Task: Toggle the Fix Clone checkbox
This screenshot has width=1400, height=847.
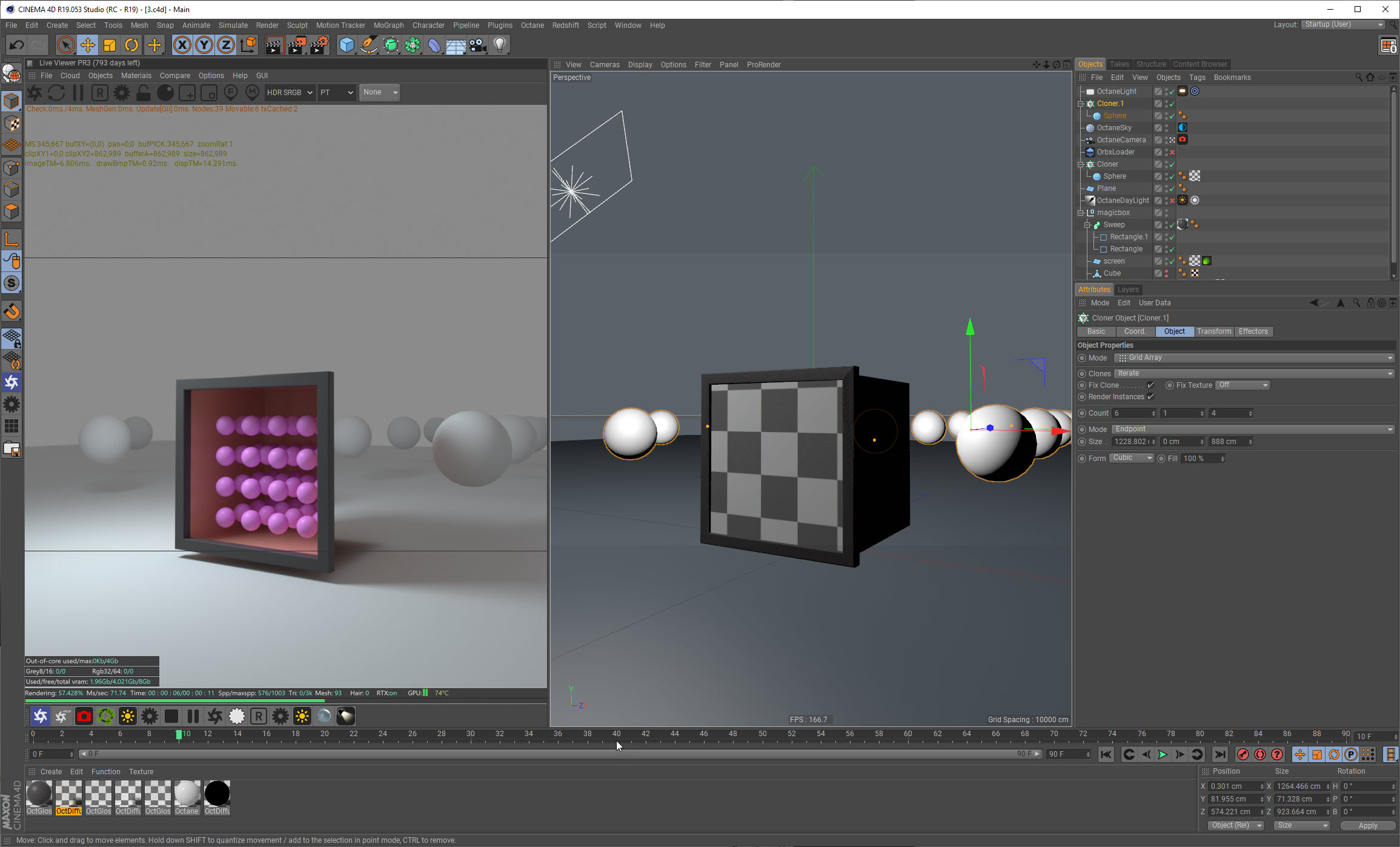Action: tap(1150, 385)
